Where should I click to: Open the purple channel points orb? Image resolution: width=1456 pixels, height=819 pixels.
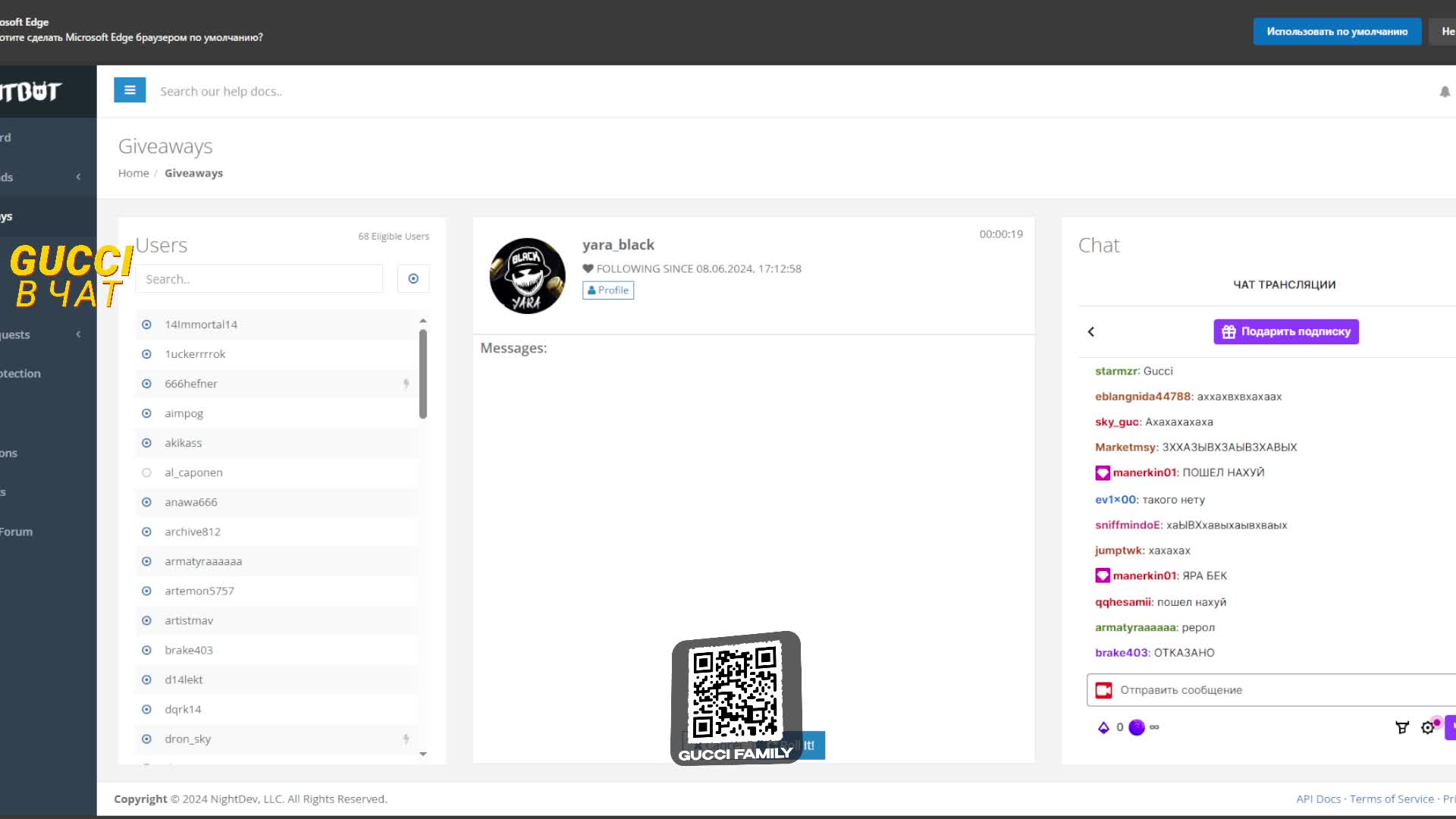click(x=1137, y=727)
